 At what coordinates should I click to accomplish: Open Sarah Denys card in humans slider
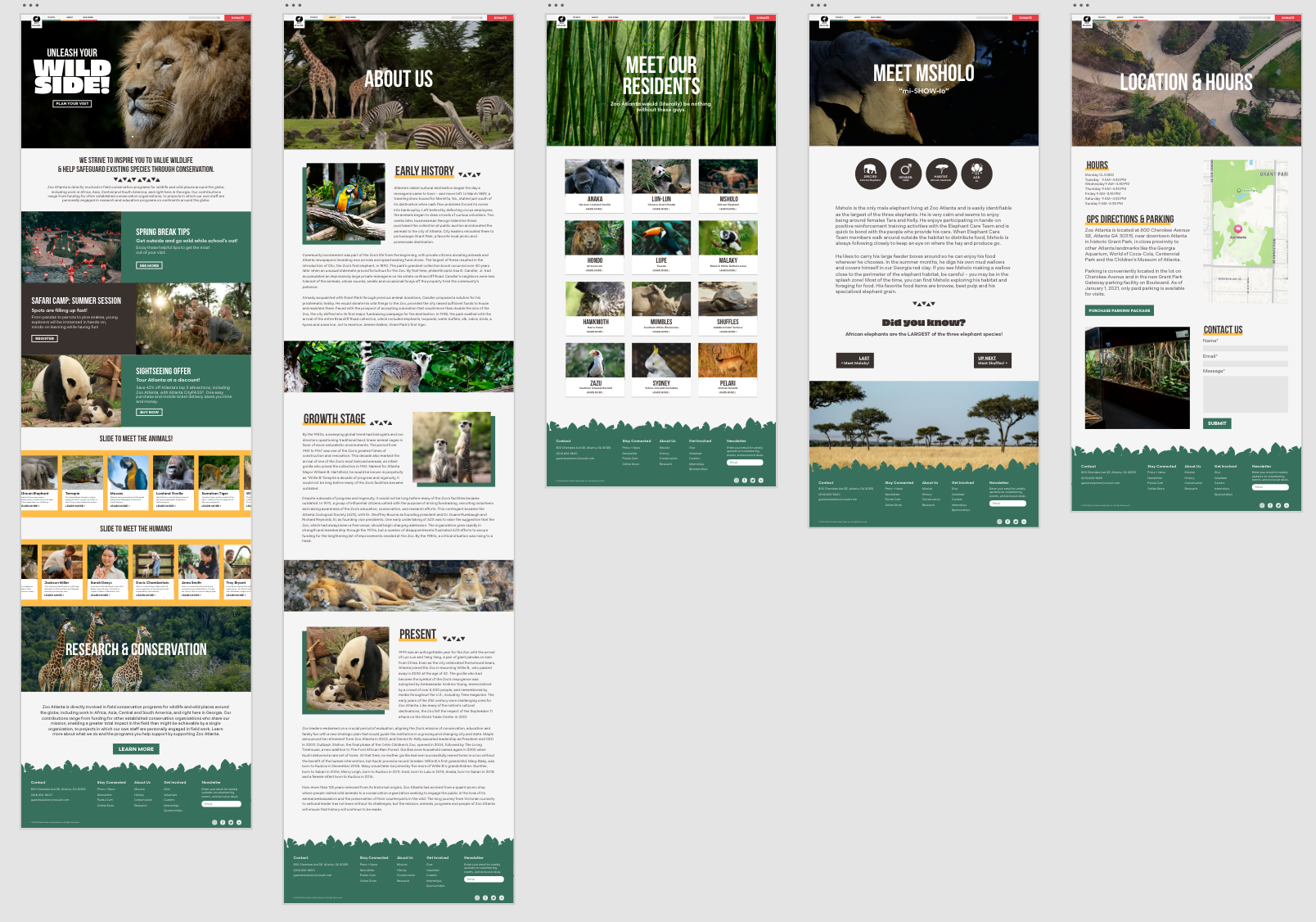pos(107,572)
